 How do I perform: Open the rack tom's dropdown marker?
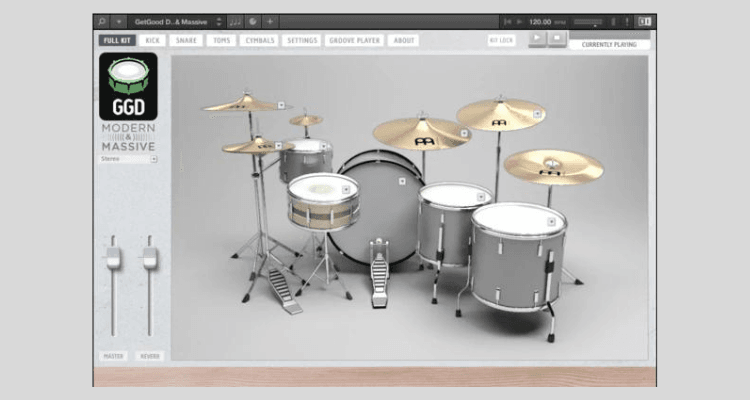324,146
